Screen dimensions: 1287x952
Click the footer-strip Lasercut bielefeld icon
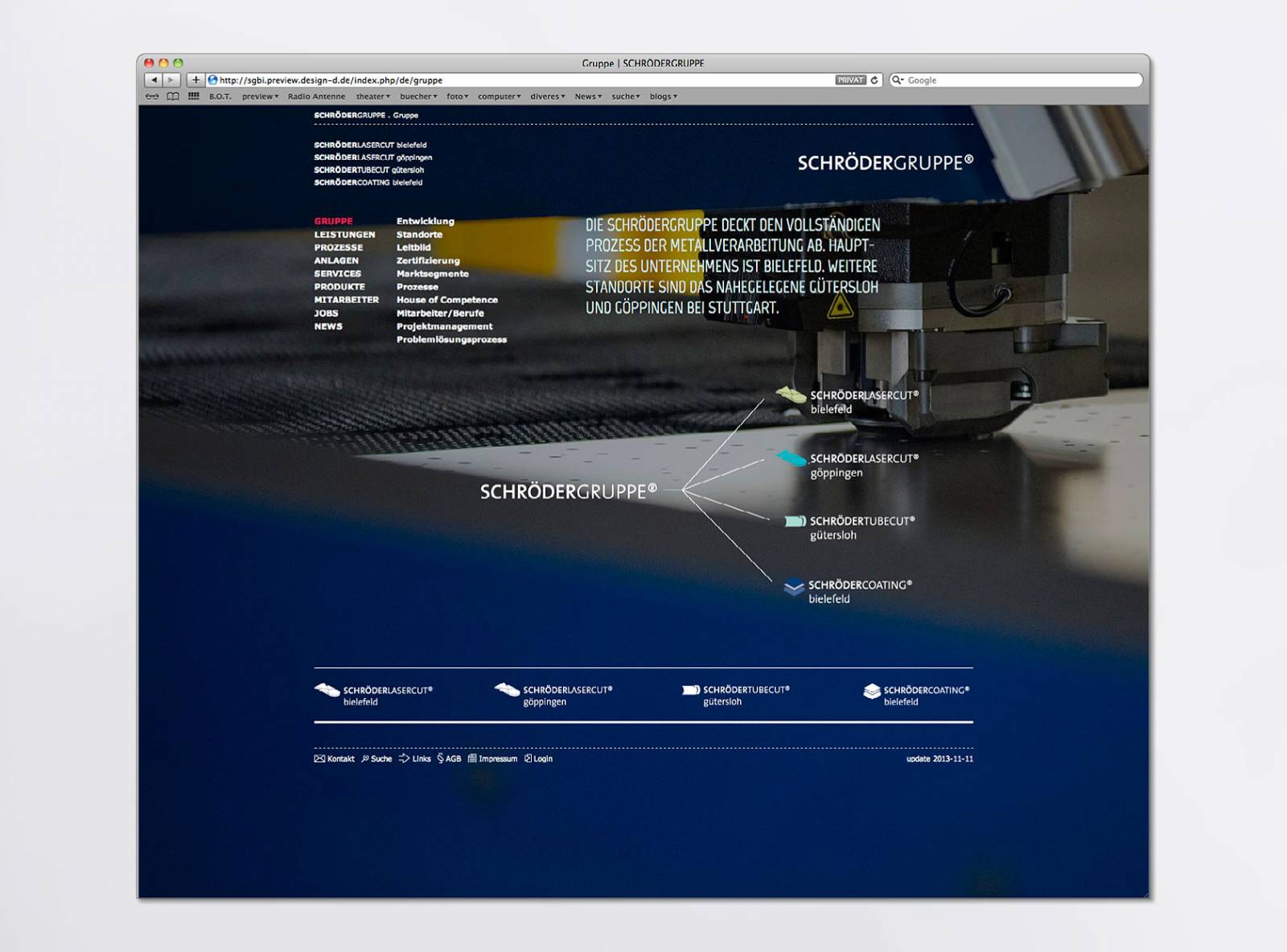click(x=327, y=690)
